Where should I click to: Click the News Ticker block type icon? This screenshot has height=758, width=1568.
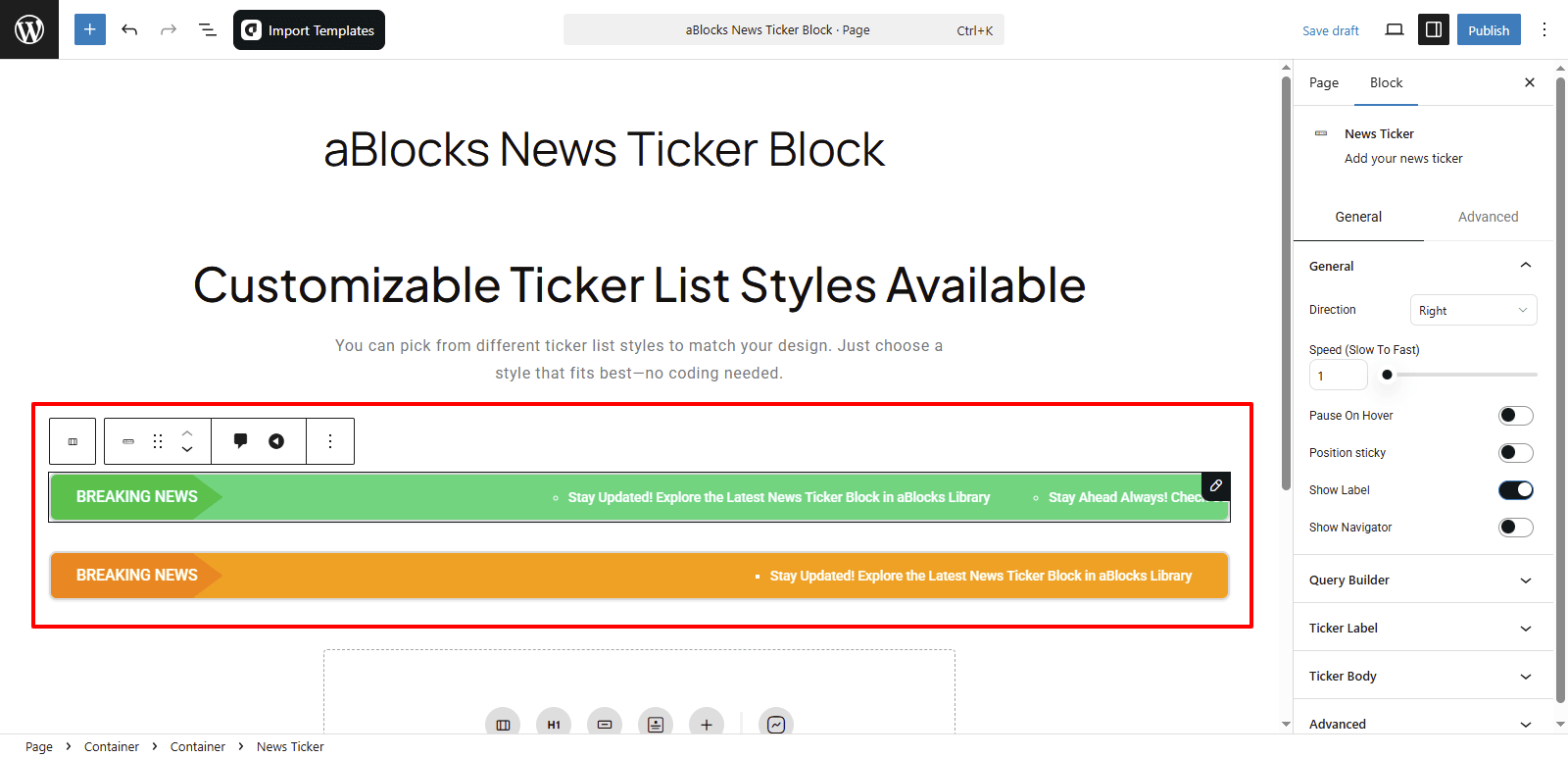point(128,441)
